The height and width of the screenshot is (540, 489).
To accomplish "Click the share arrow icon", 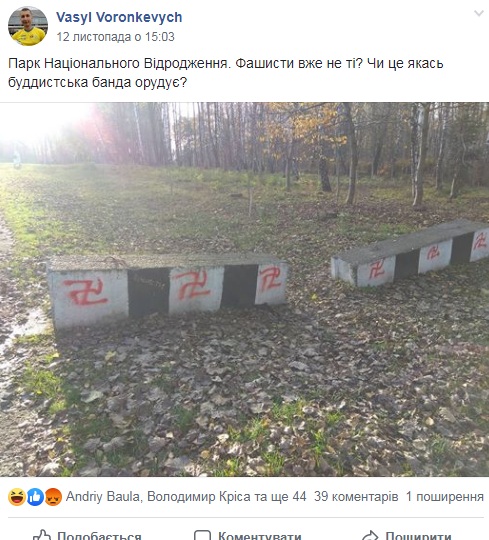I will [x=370, y=536].
